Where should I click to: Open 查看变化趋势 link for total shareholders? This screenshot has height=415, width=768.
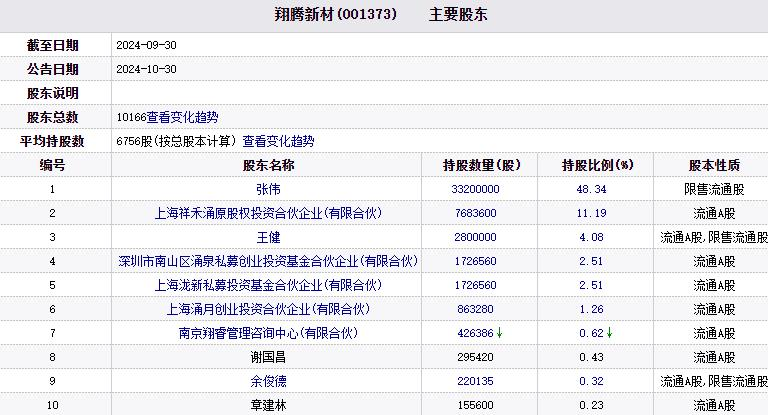pyautogui.click(x=182, y=117)
